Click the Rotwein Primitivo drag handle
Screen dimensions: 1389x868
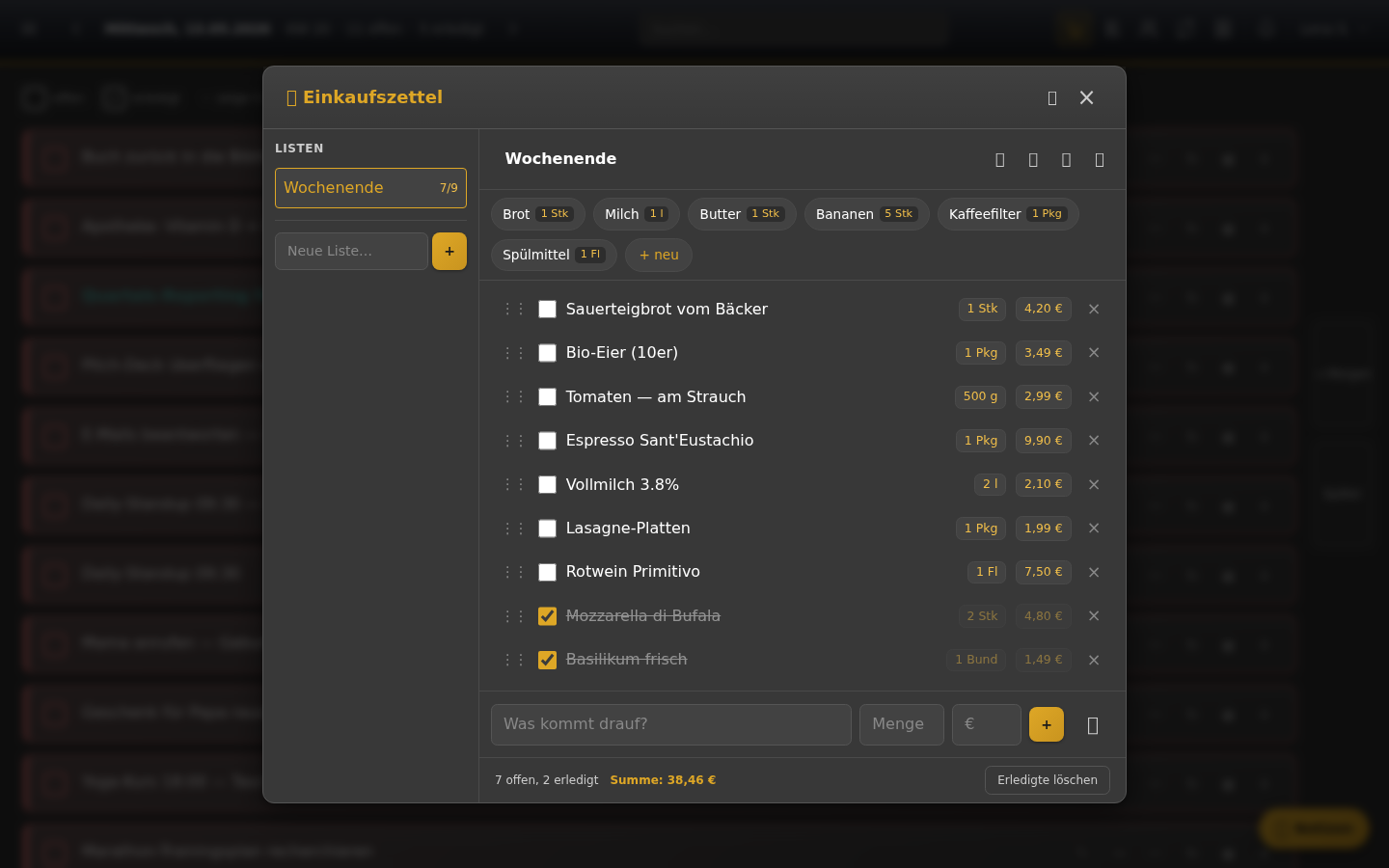point(514,573)
